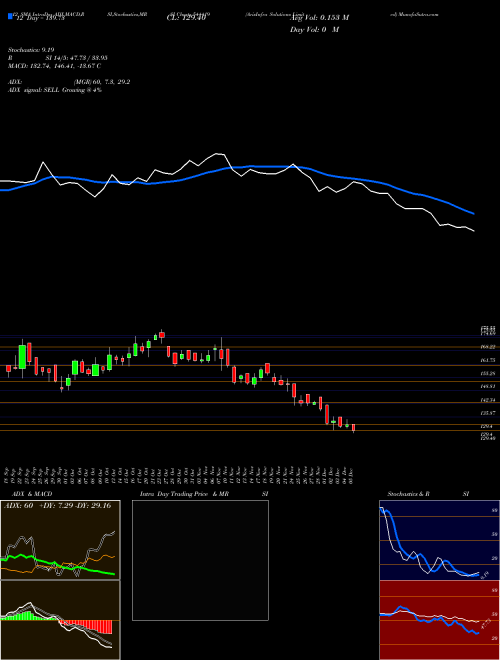This screenshot has height=660, width=500.
Task: Open the empty intraday trading price panel
Action: 200,560
